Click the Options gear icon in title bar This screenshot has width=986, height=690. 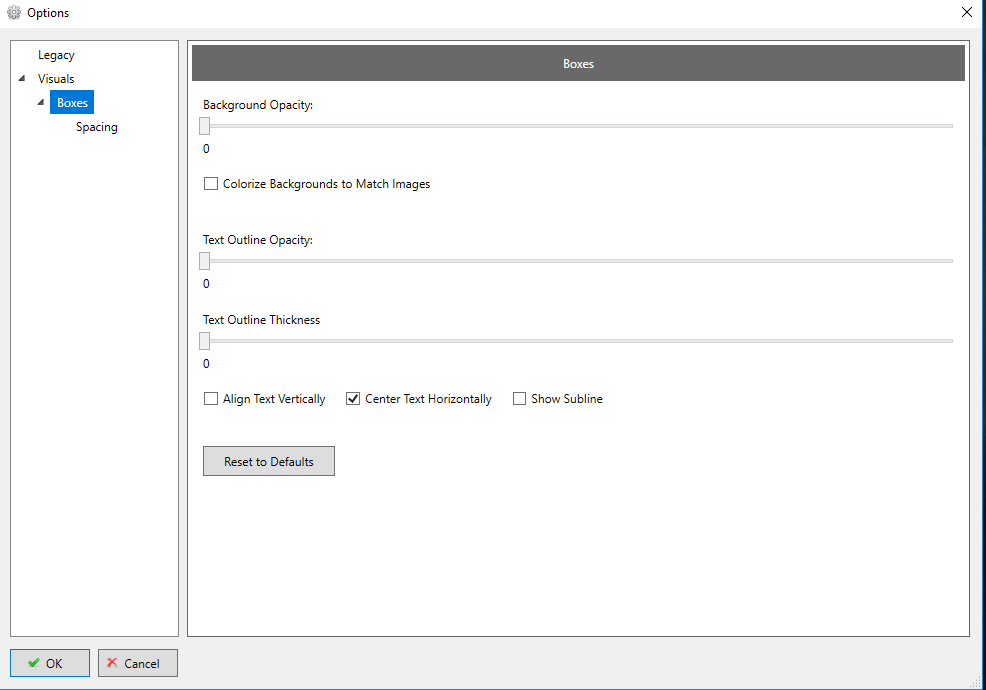(13, 13)
